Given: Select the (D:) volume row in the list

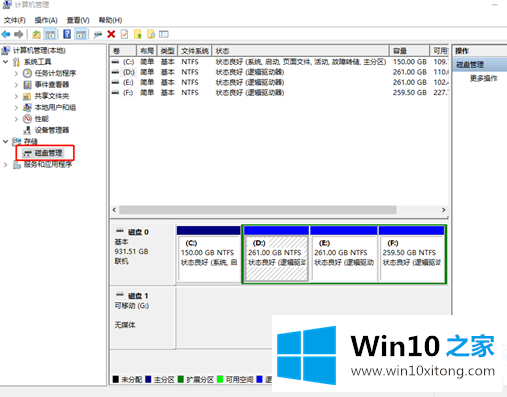Looking at the screenshot, I should point(279,72).
